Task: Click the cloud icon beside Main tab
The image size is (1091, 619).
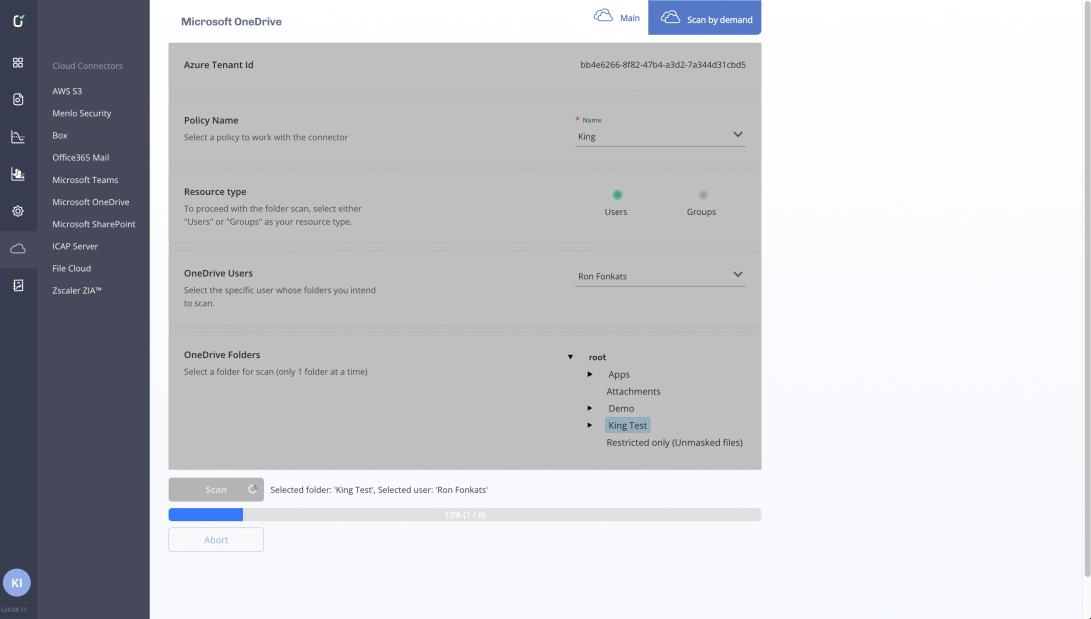Action: (x=603, y=15)
